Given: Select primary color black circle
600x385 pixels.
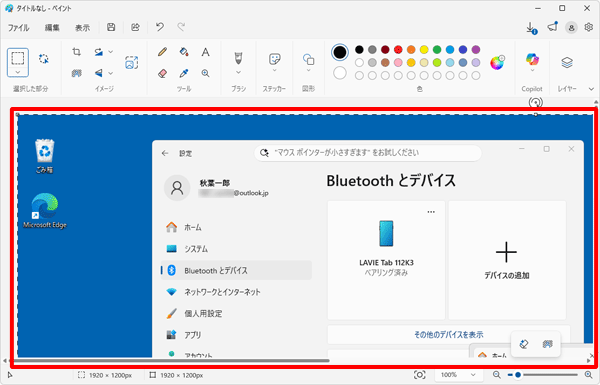Looking at the screenshot, I should 340,52.
